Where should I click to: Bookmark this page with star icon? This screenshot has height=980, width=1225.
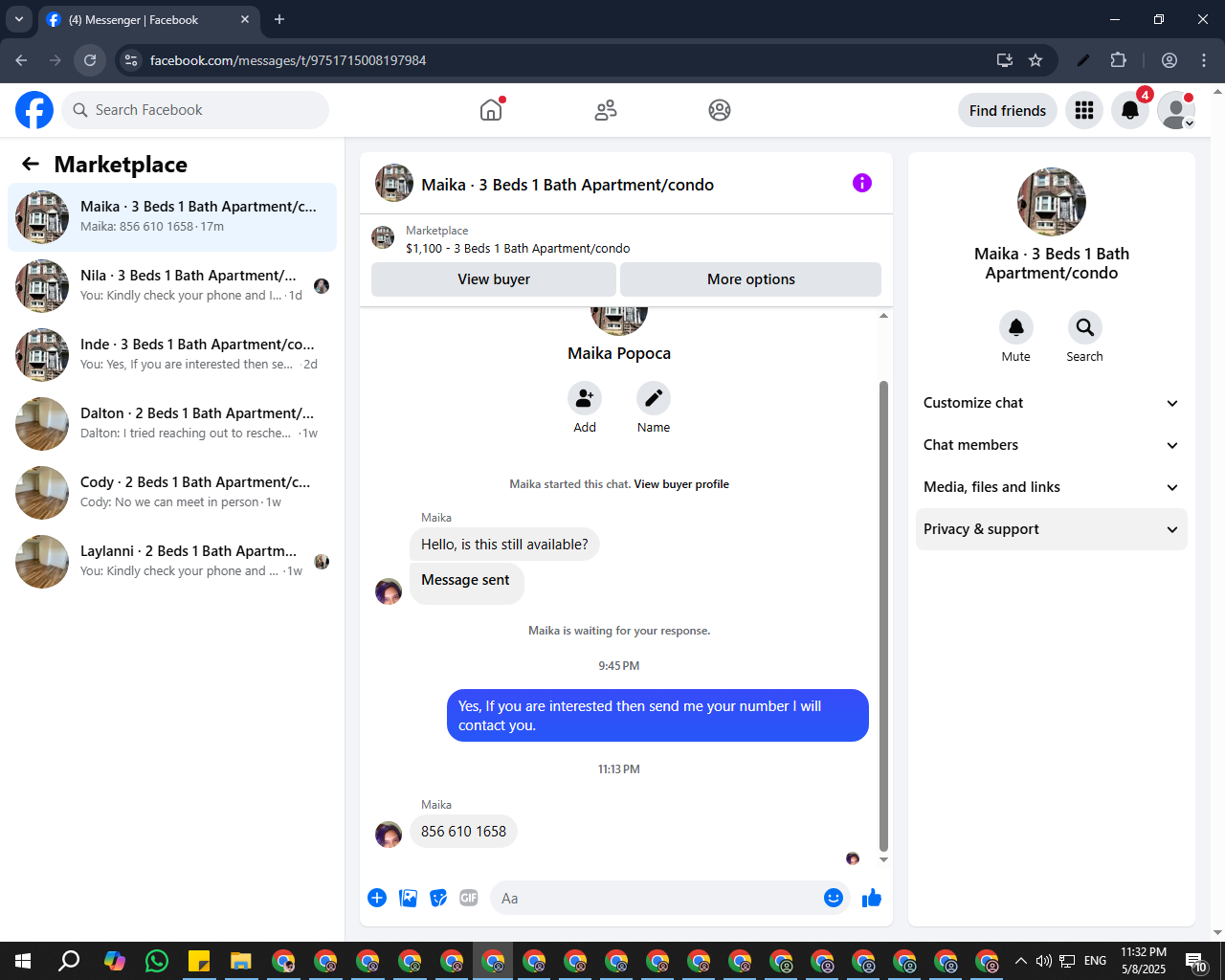(x=1036, y=60)
